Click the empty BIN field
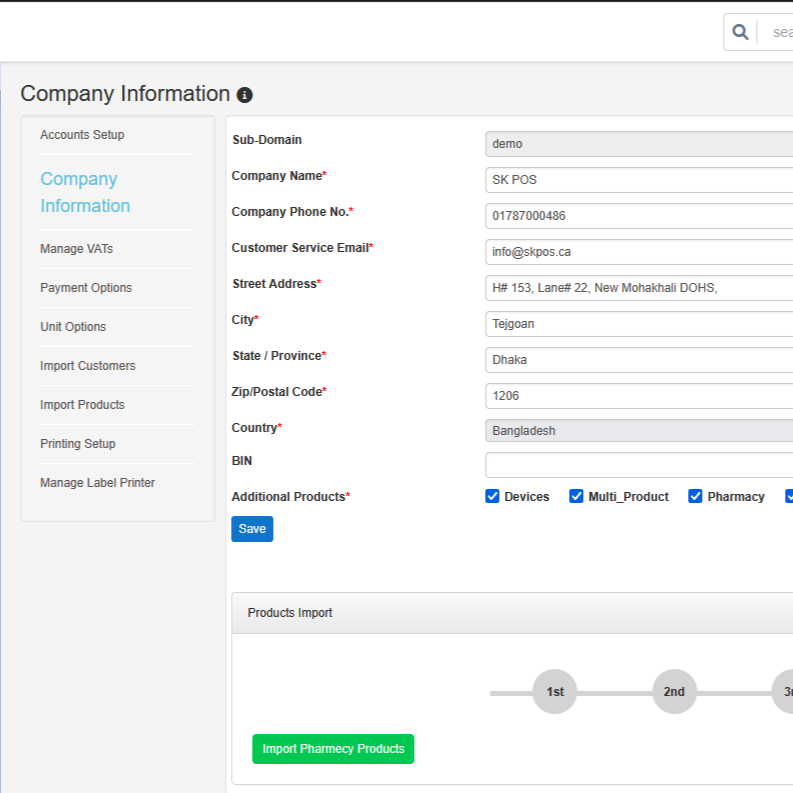This screenshot has height=793, width=793. tap(639, 465)
